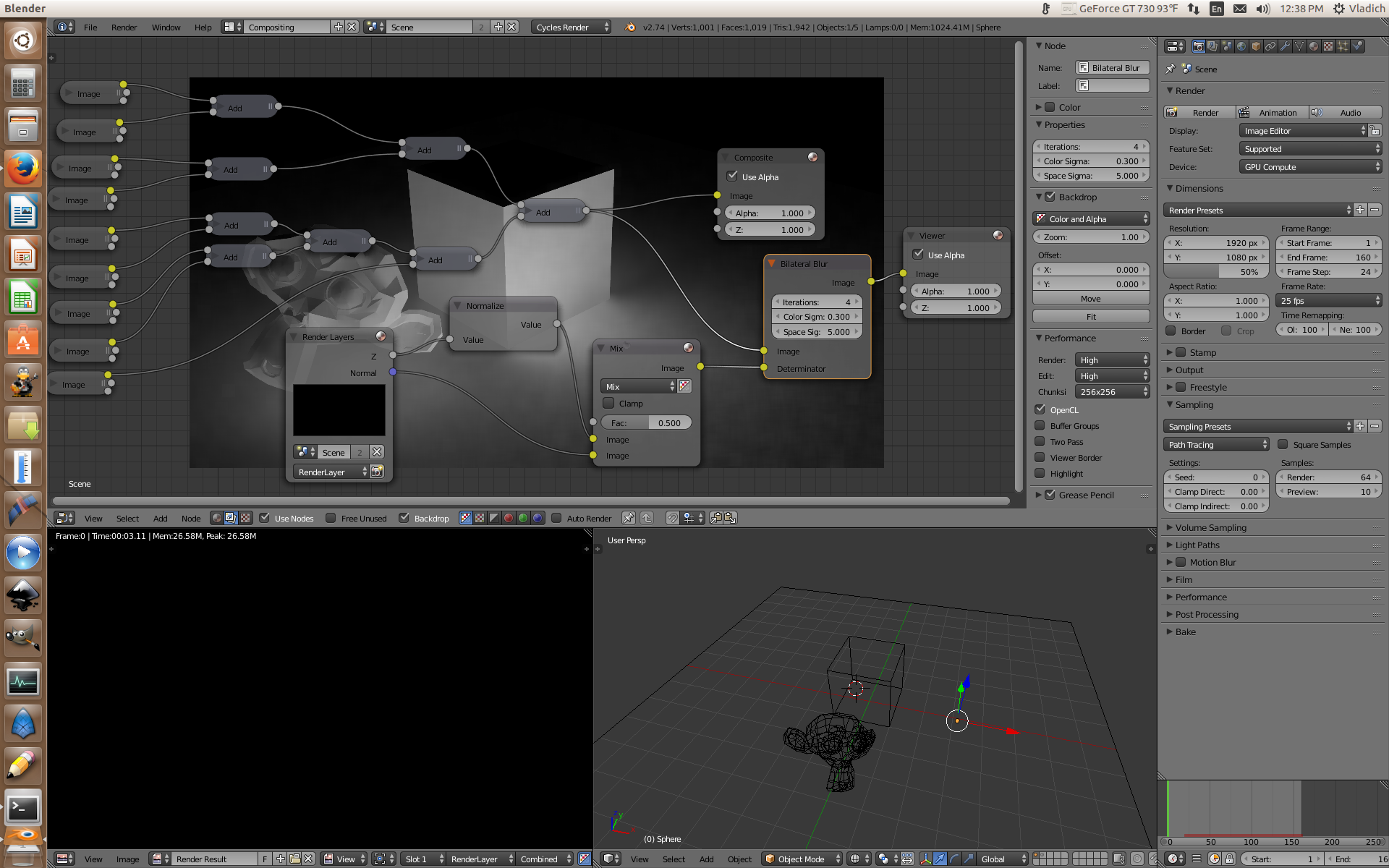1389x868 pixels.
Task: Enable Free Unused checkbox
Action: (x=331, y=518)
